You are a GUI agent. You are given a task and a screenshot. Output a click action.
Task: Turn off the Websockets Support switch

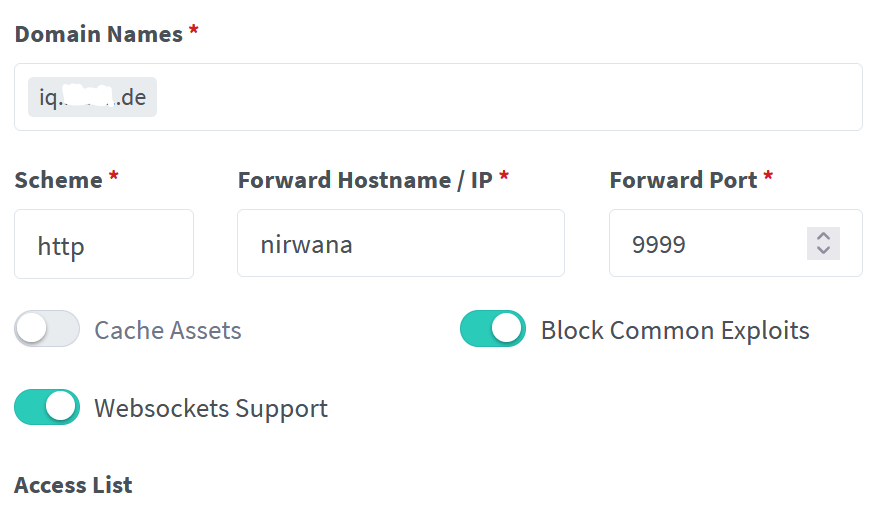(x=47, y=407)
